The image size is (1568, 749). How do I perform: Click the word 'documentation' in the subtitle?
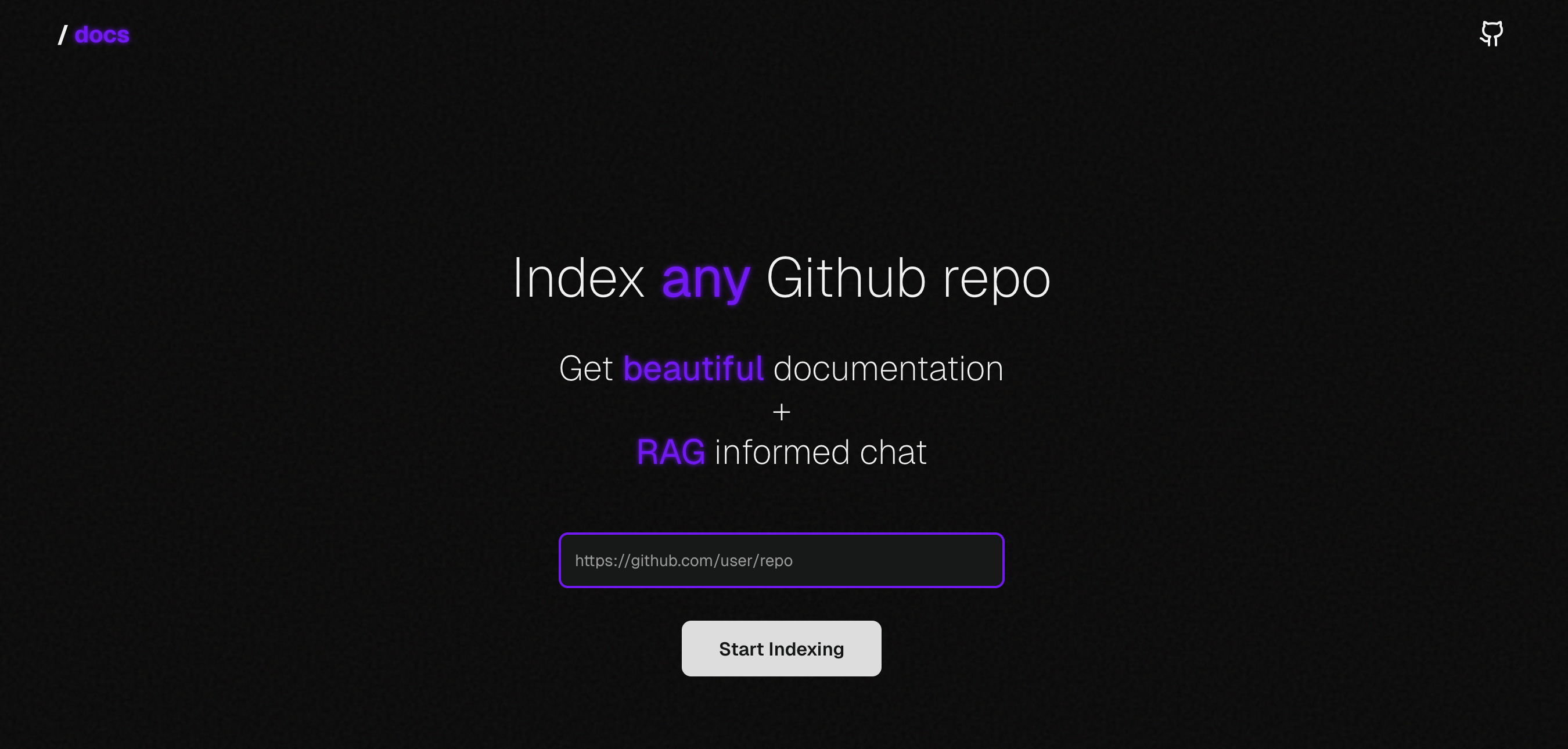[x=887, y=368]
